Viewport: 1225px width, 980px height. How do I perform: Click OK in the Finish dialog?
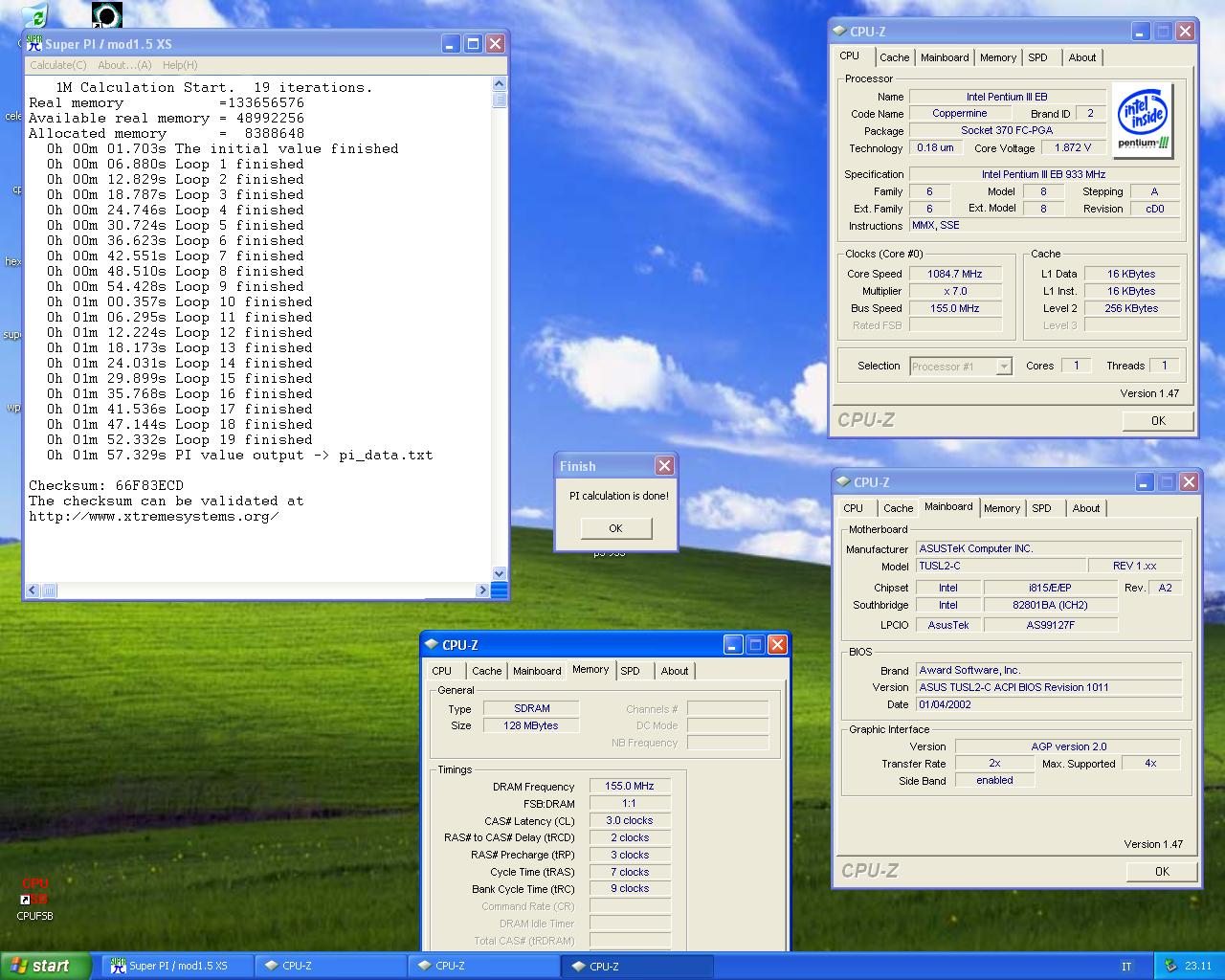[615, 528]
